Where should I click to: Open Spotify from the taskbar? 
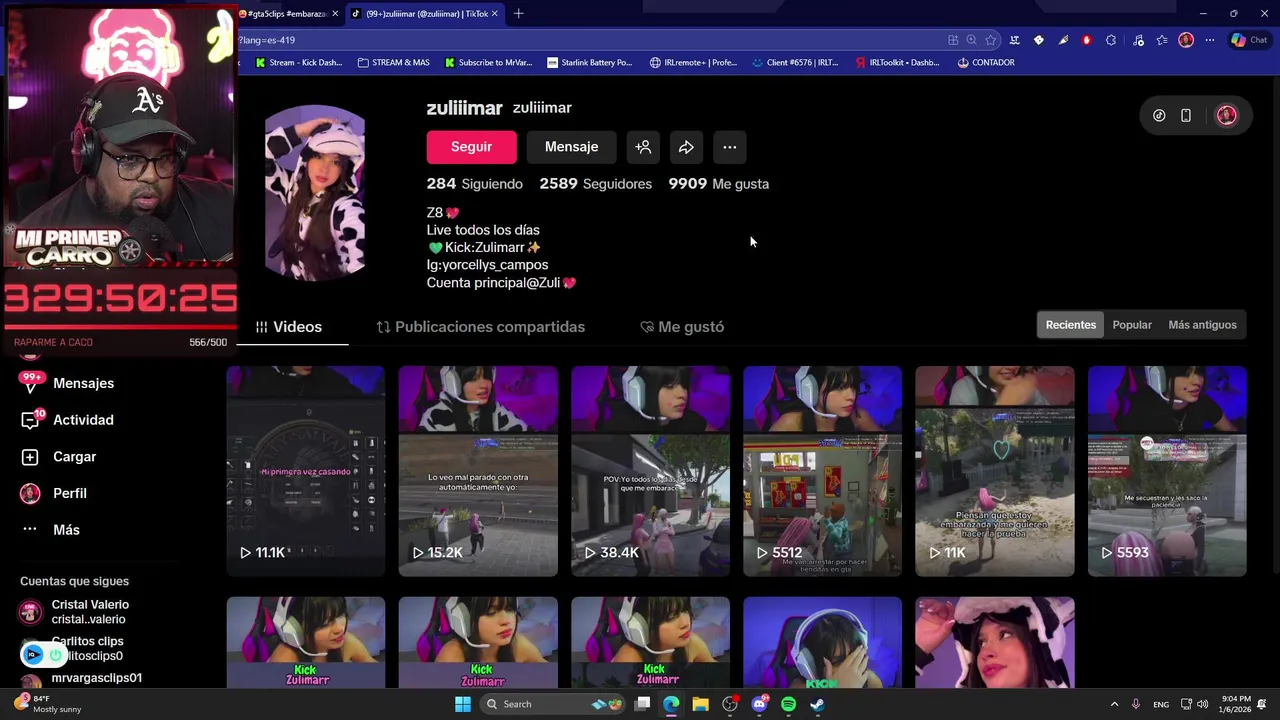click(x=788, y=704)
